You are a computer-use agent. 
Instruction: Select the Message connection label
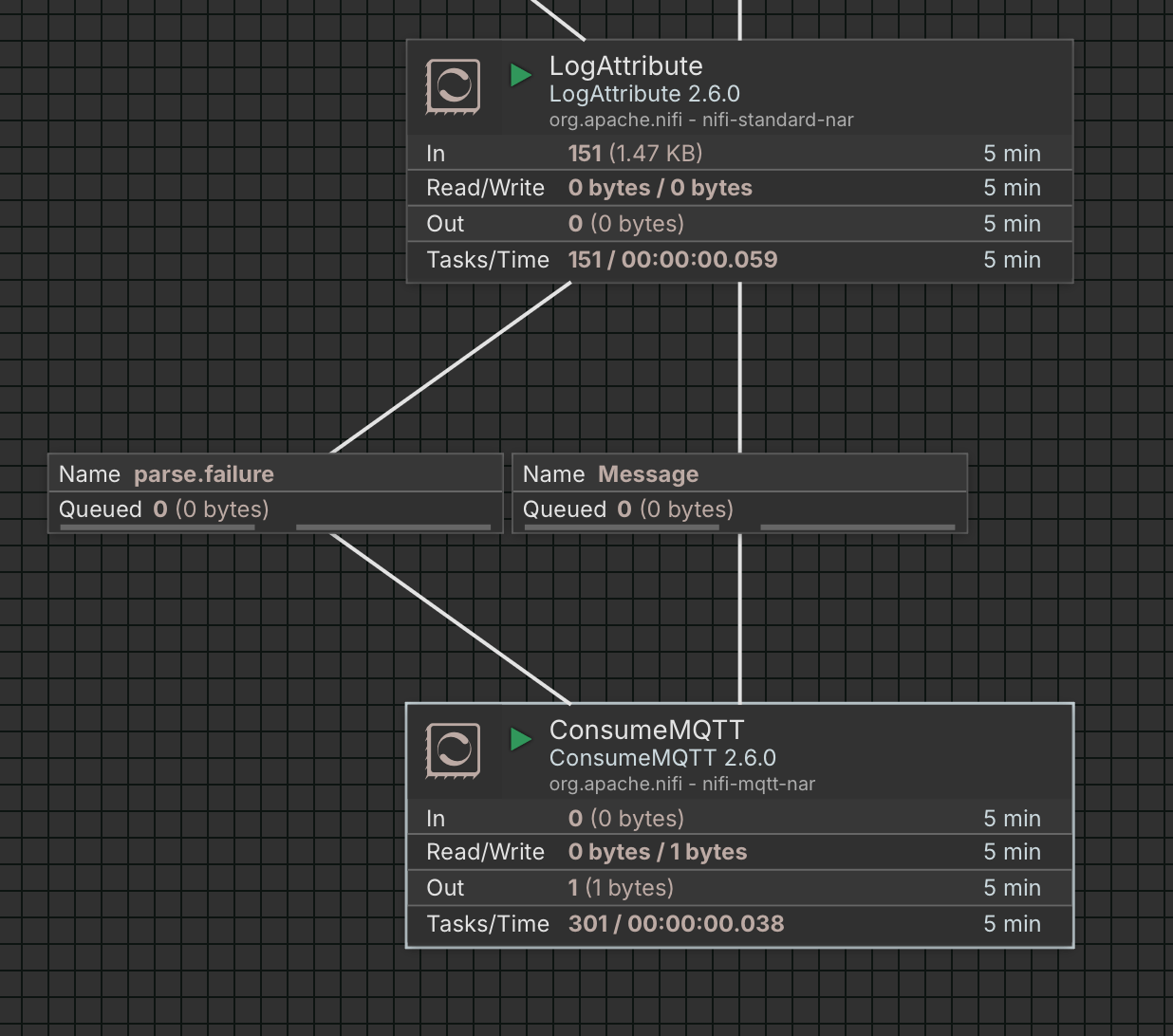pos(648,473)
